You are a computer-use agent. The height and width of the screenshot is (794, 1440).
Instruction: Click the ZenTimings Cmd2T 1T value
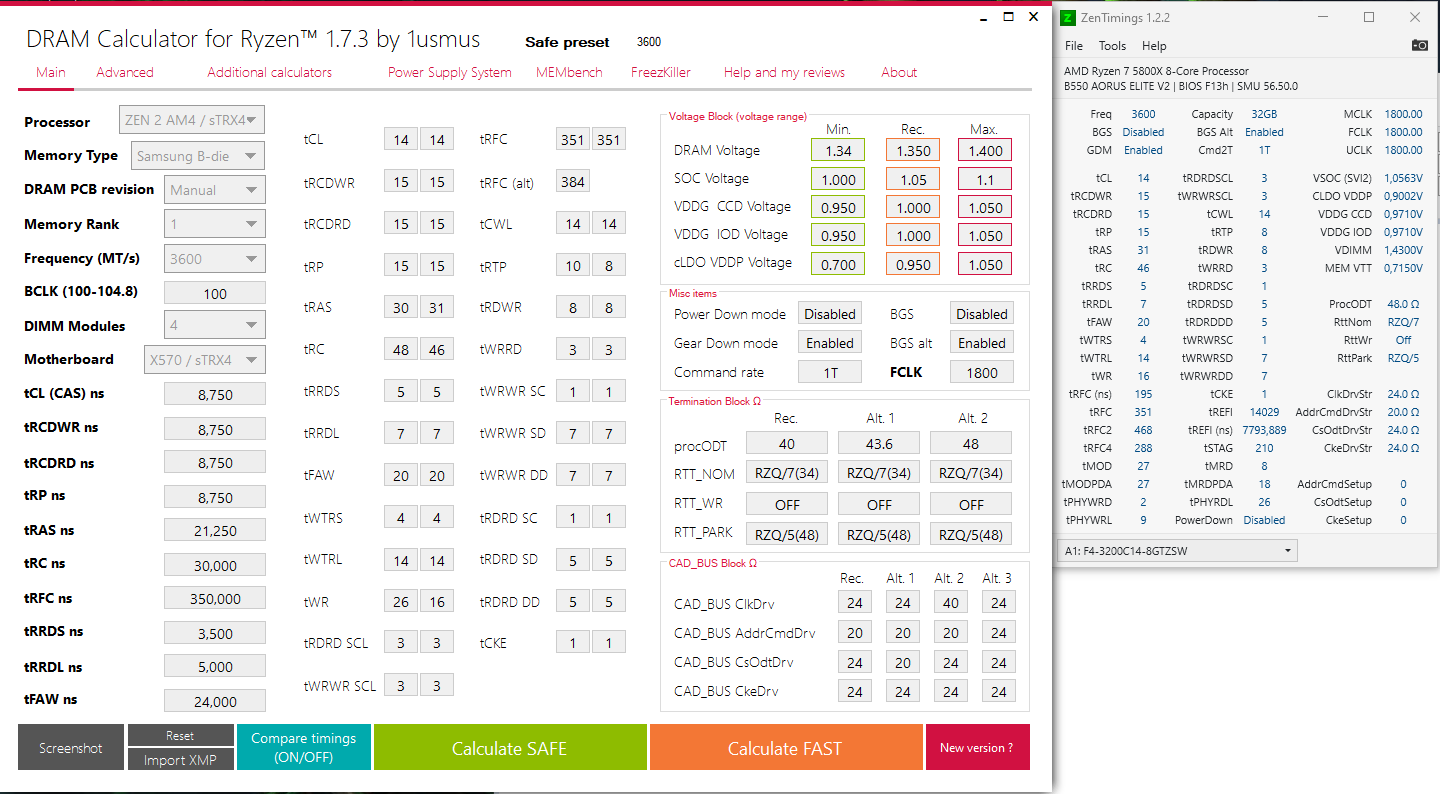click(1264, 150)
